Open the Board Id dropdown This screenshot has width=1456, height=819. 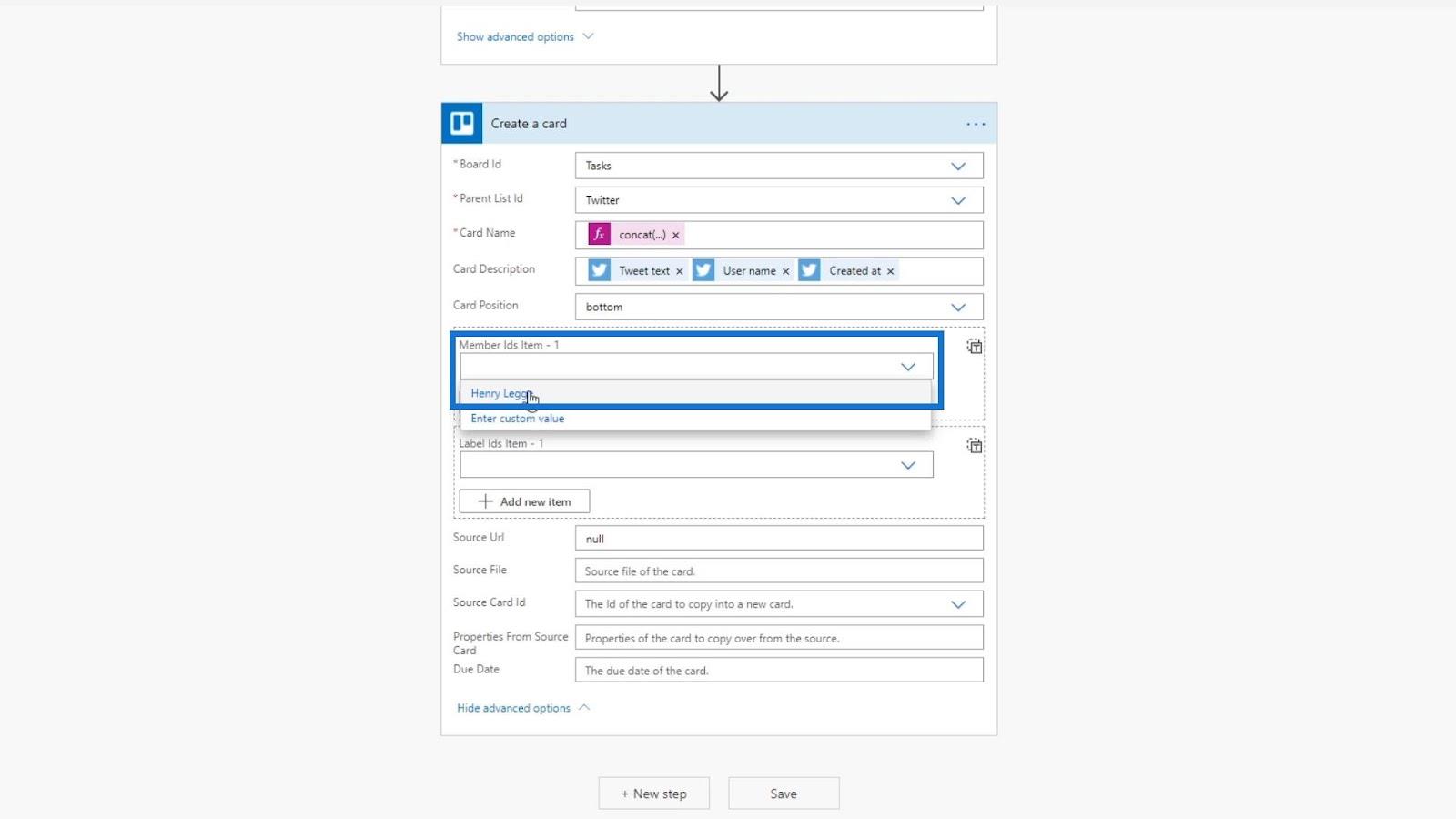tap(958, 166)
